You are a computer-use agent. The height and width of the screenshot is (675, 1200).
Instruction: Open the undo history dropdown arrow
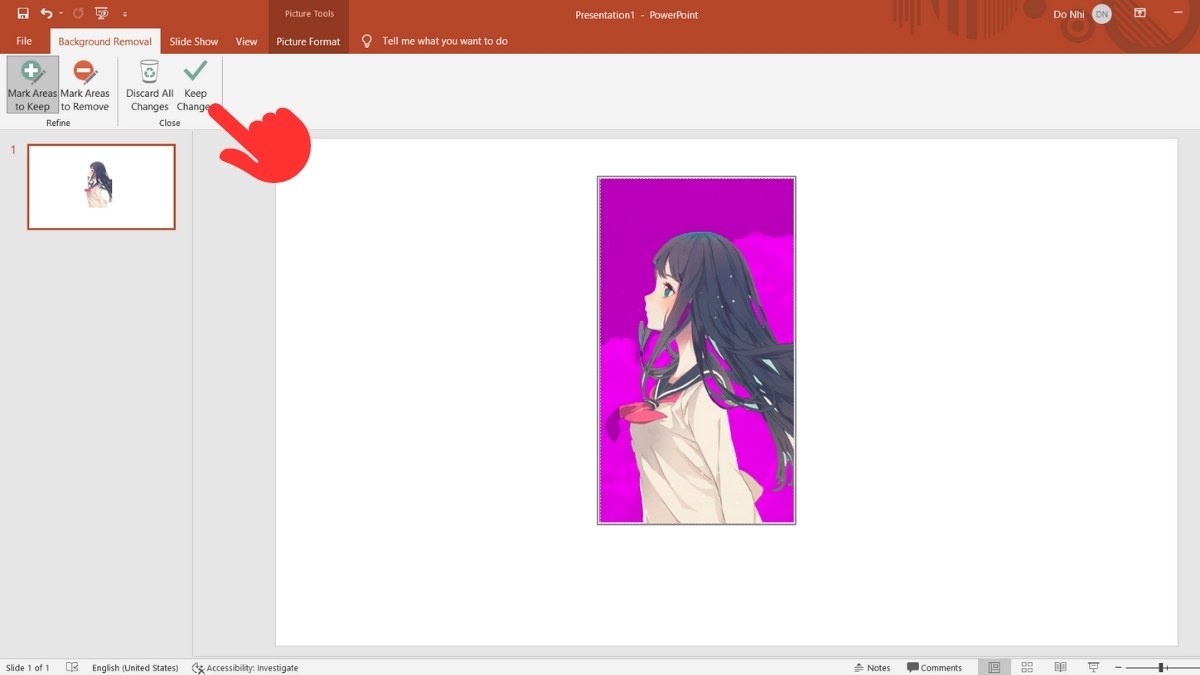click(x=60, y=14)
